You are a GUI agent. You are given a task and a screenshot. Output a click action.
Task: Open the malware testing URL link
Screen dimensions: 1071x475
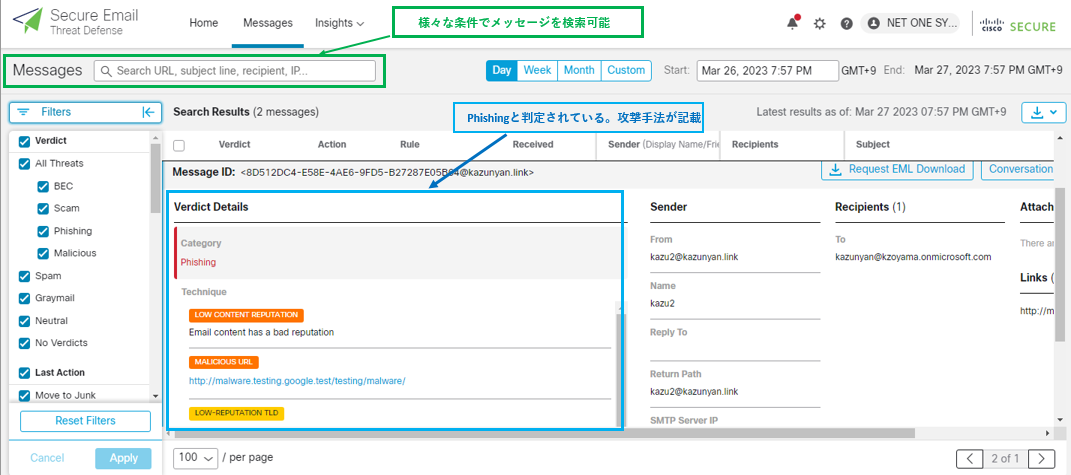pos(297,381)
